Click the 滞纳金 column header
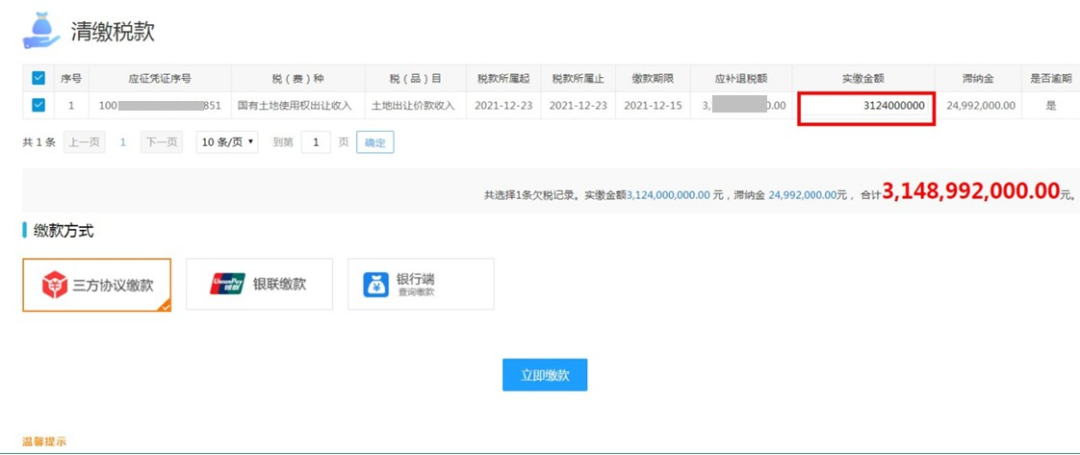 pos(978,78)
